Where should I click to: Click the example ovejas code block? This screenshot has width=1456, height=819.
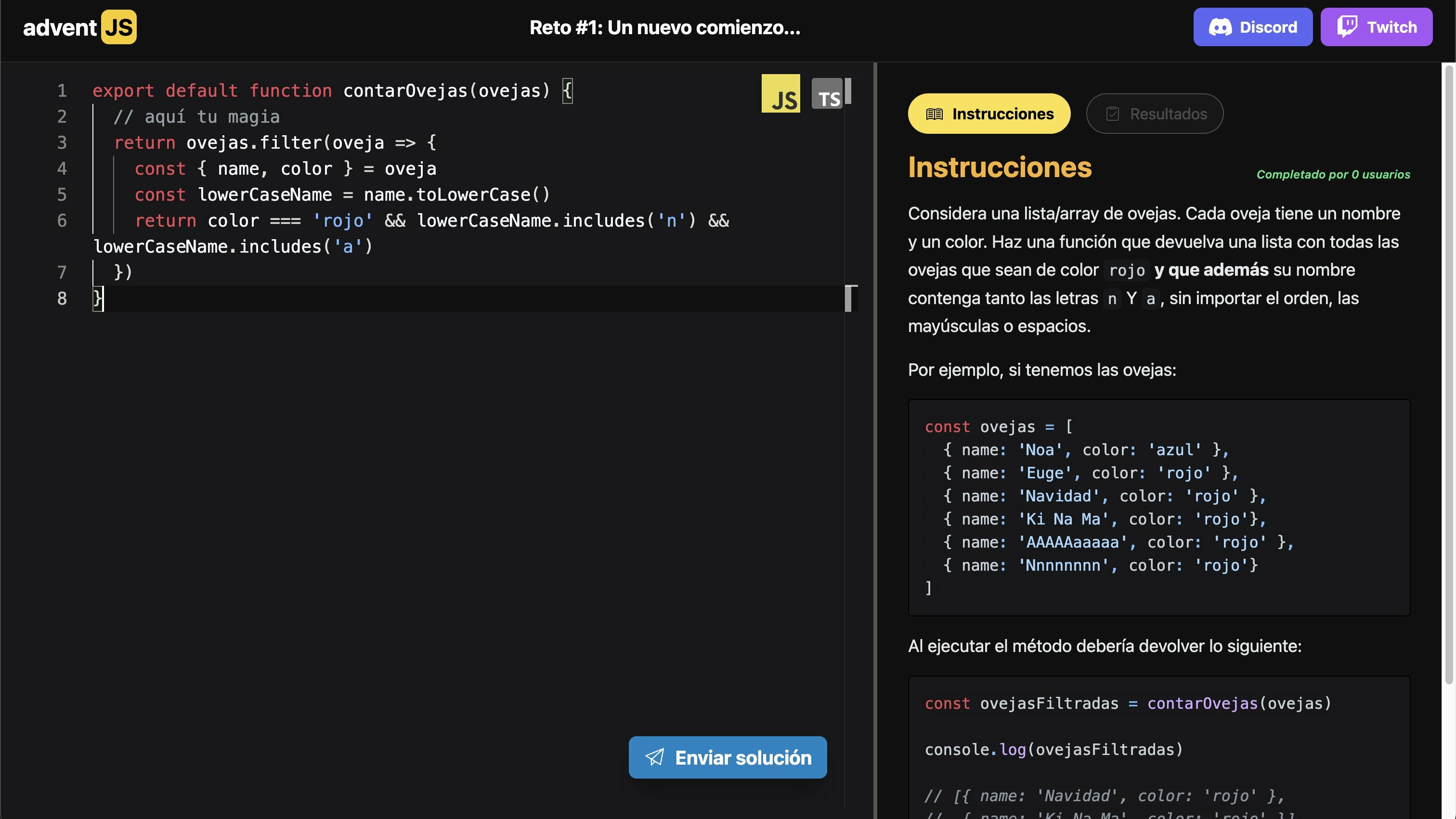coord(1158,507)
